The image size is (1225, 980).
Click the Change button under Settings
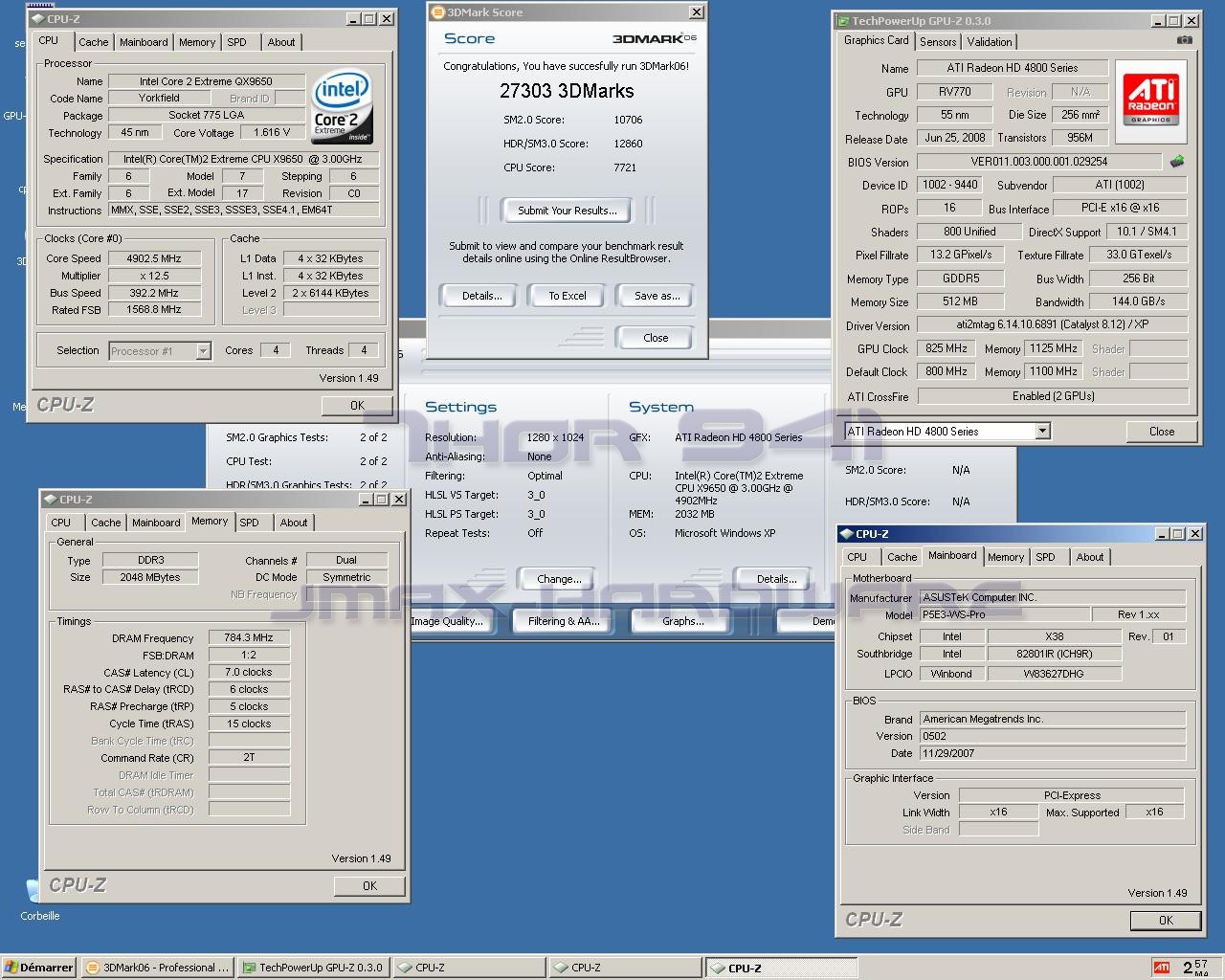click(559, 579)
